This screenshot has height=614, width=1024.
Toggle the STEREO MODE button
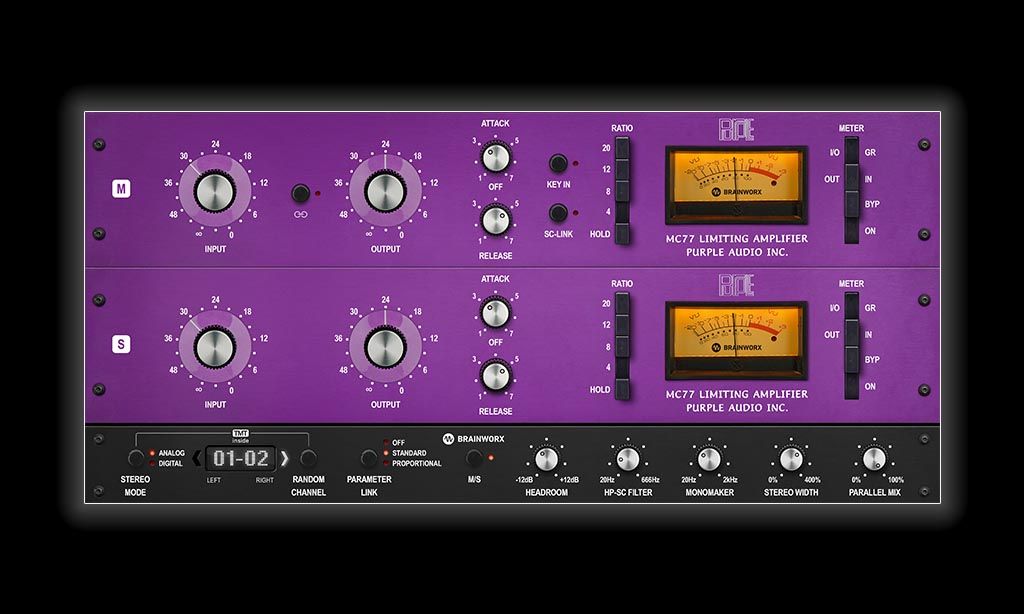click(136, 459)
